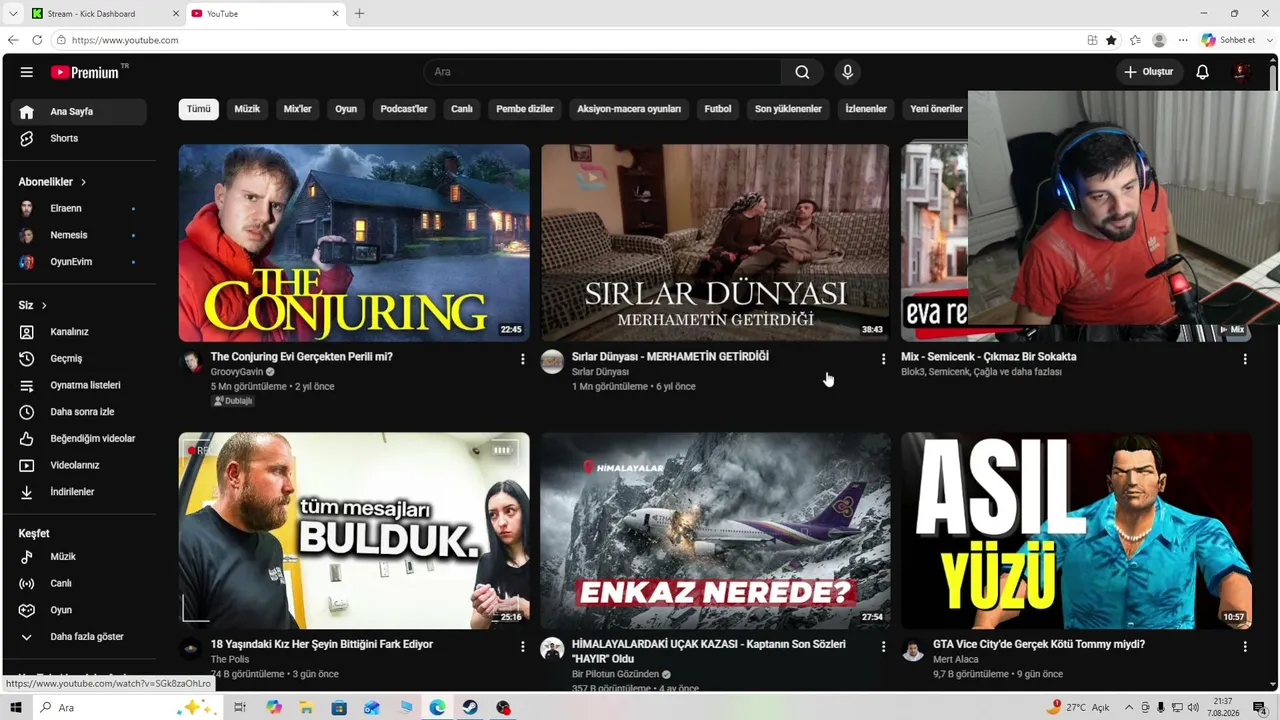This screenshot has width=1280, height=720.
Task: Click the browser address bar URL
Action: pos(125,40)
